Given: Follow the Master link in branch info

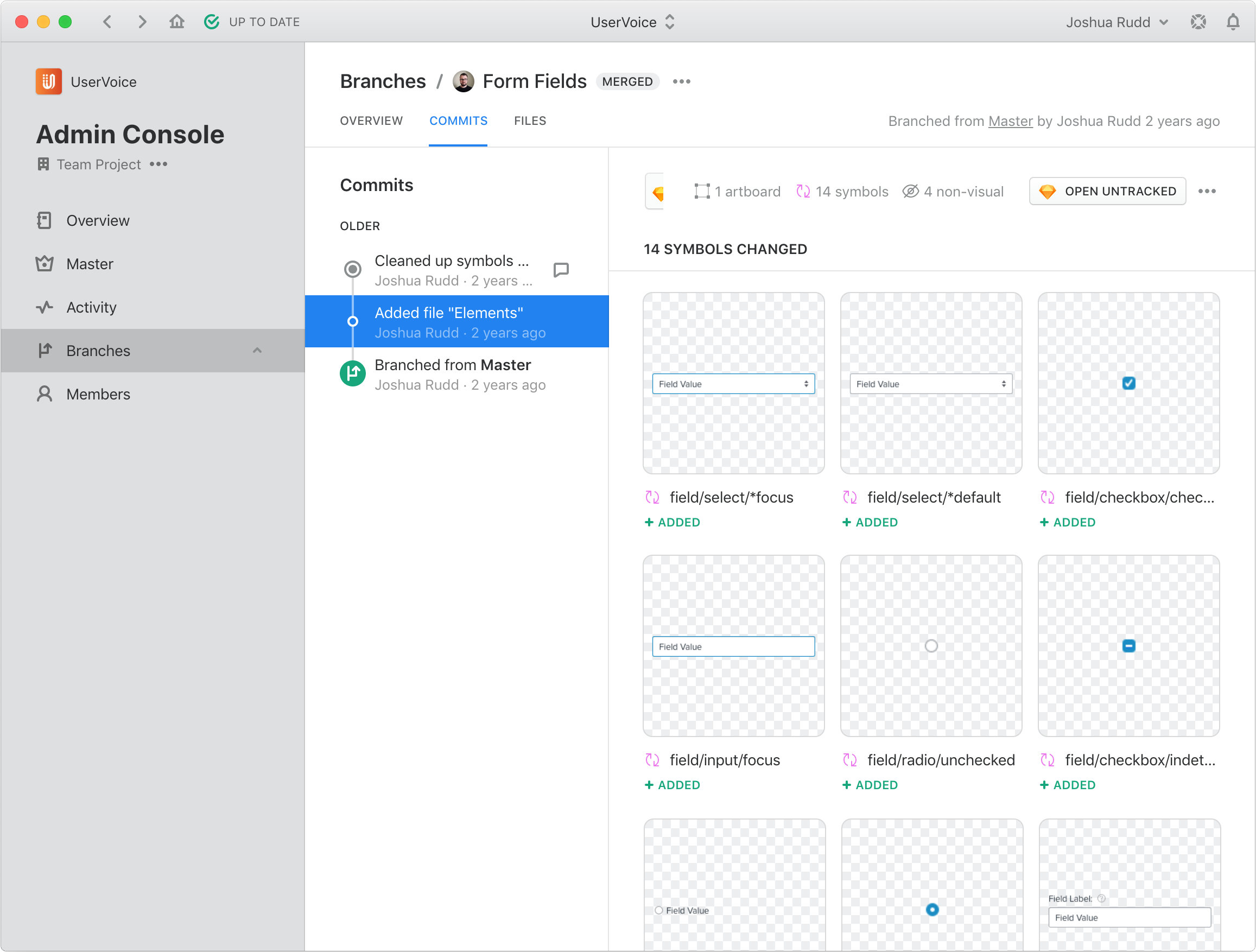Looking at the screenshot, I should [1010, 121].
